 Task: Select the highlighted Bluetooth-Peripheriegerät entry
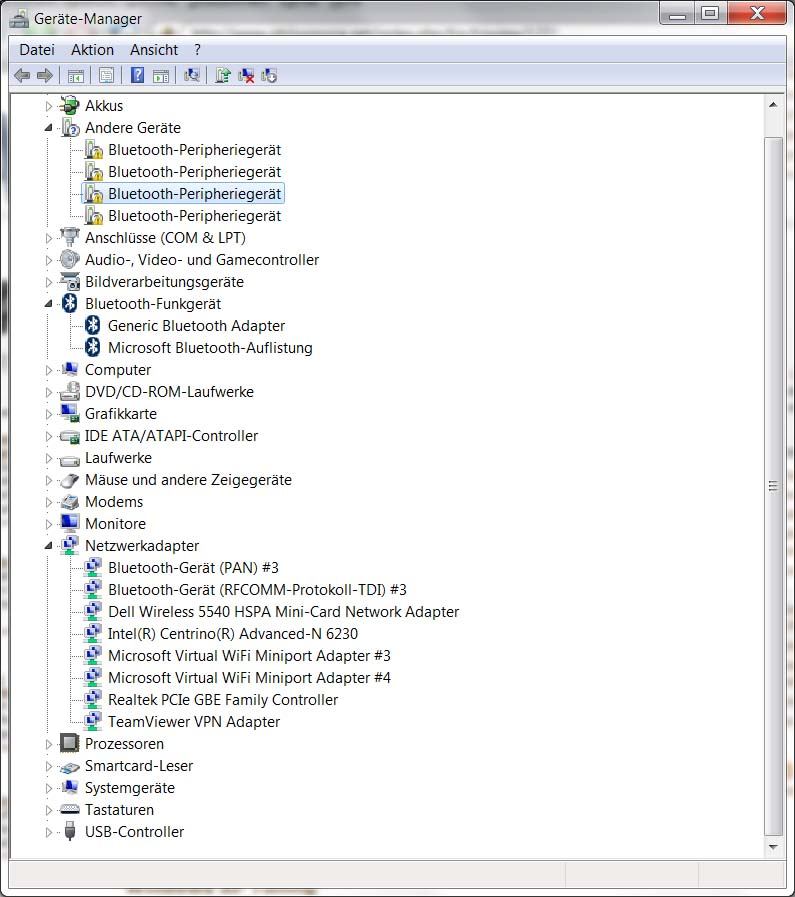(194, 194)
